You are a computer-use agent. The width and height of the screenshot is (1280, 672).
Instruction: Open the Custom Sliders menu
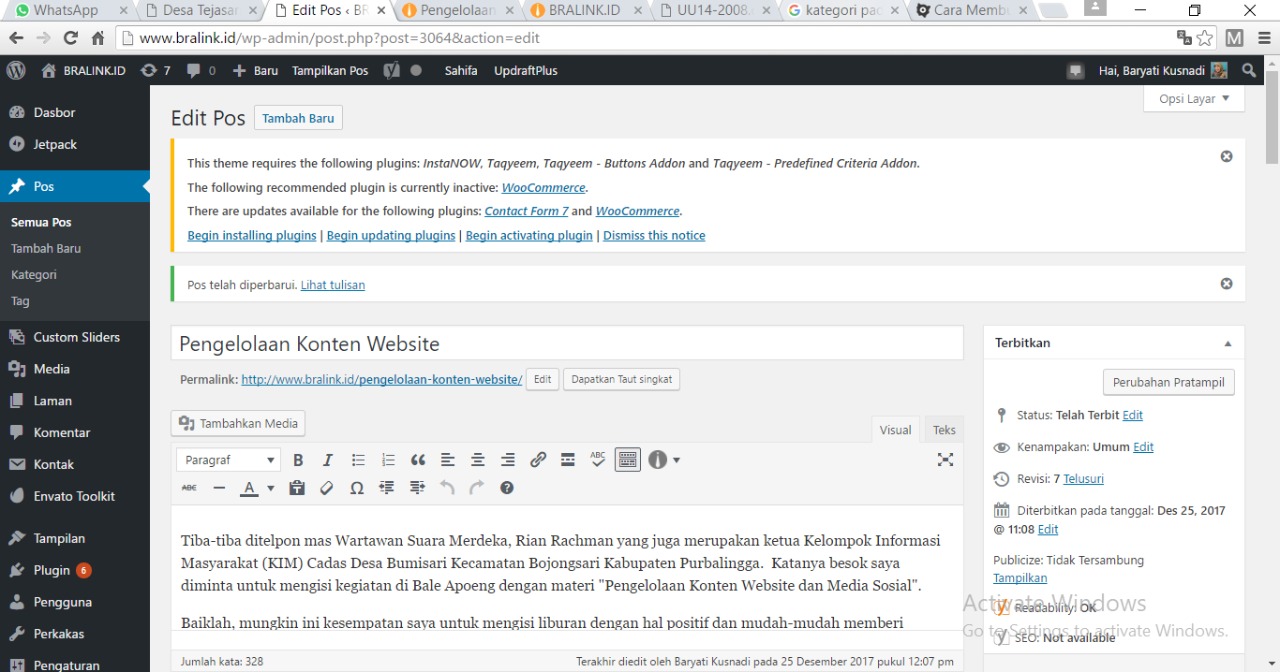tap(75, 337)
